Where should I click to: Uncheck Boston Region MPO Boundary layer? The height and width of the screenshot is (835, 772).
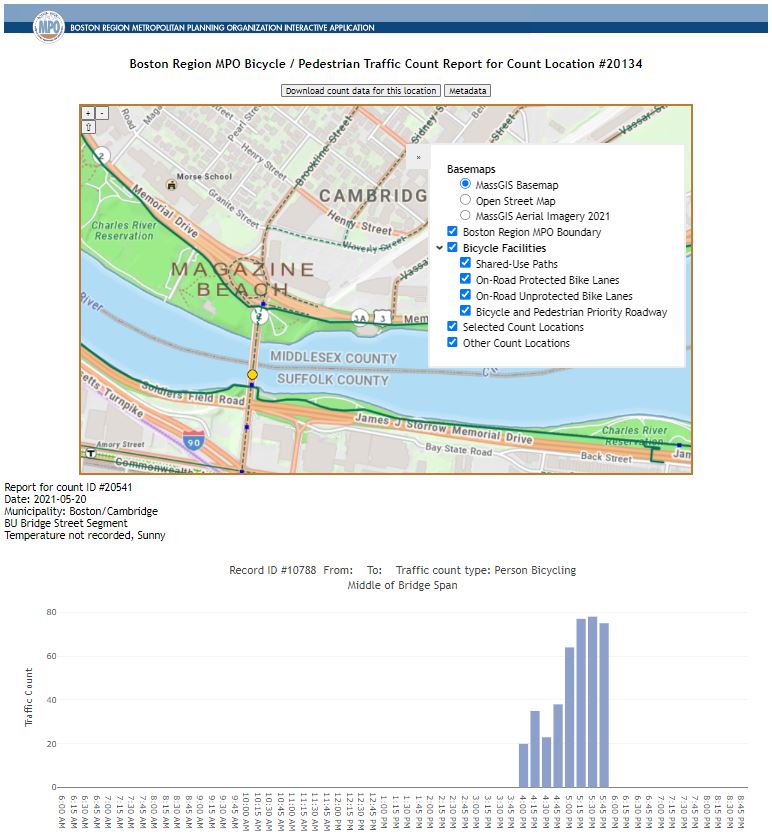pyautogui.click(x=452, y=232)
